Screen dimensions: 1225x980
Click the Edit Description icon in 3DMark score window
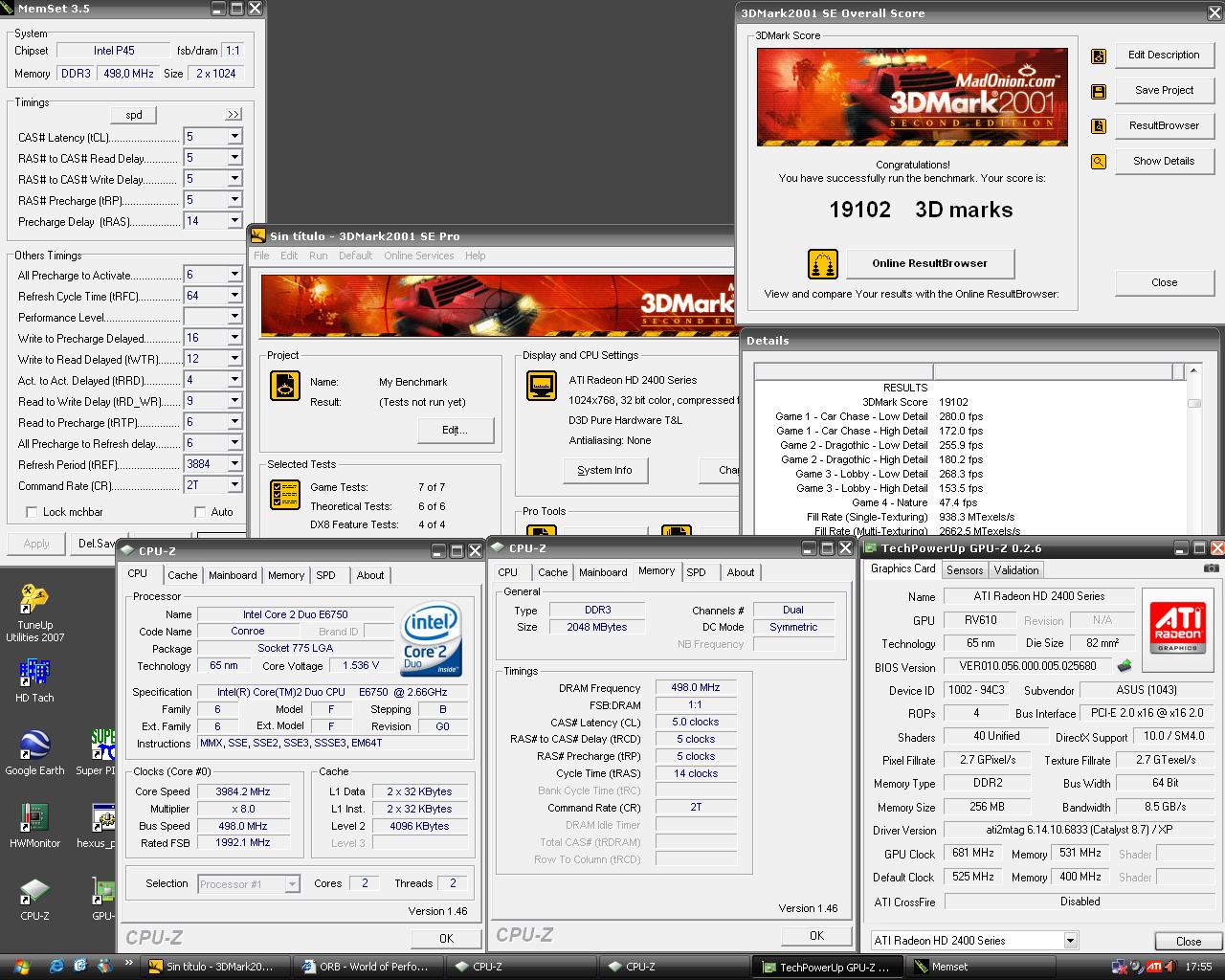1099,56
